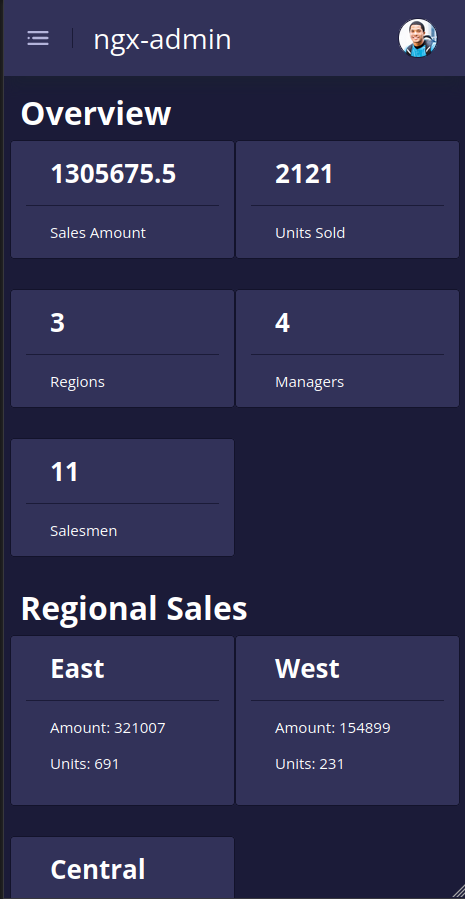Select the East regional sales card
The height and width of the screenshot is (899, 465).
123,721
